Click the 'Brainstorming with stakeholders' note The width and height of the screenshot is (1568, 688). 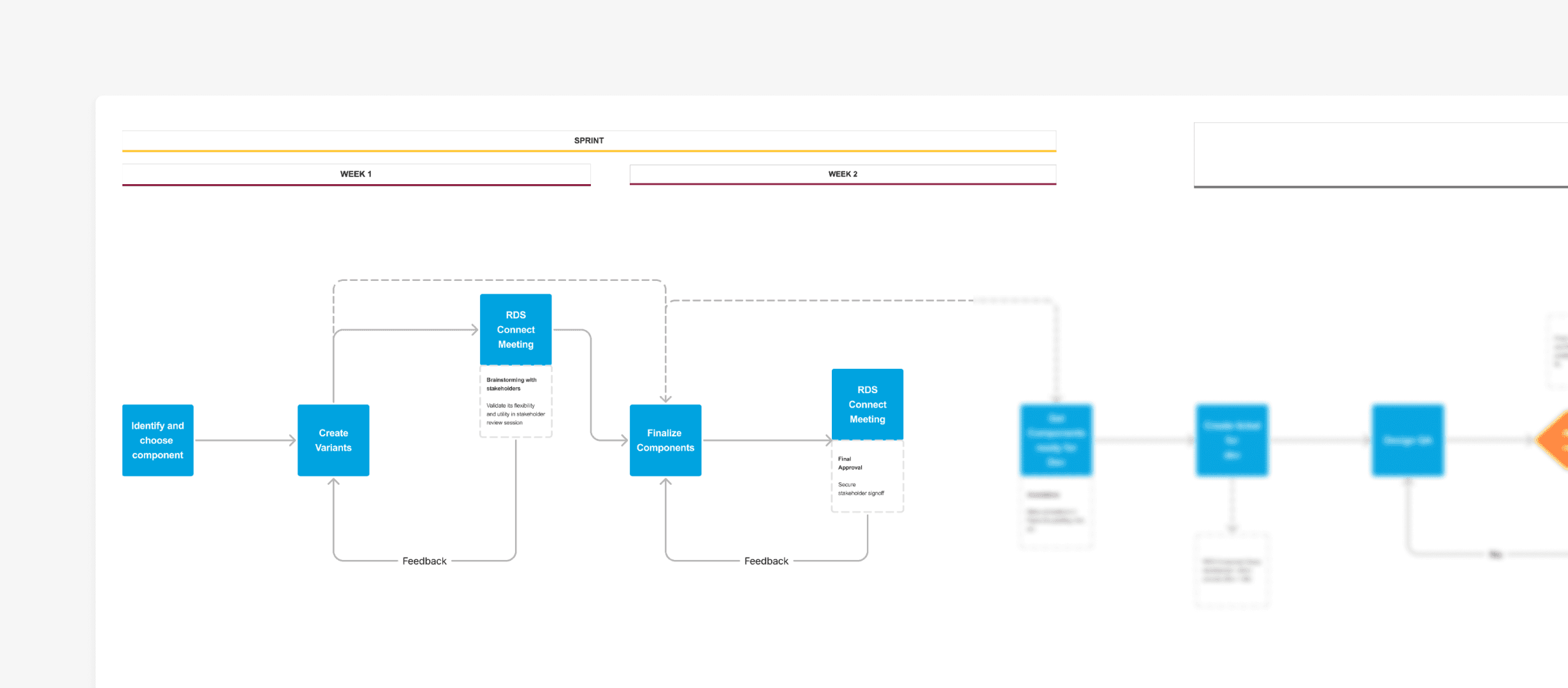click(x=511, y=384)
